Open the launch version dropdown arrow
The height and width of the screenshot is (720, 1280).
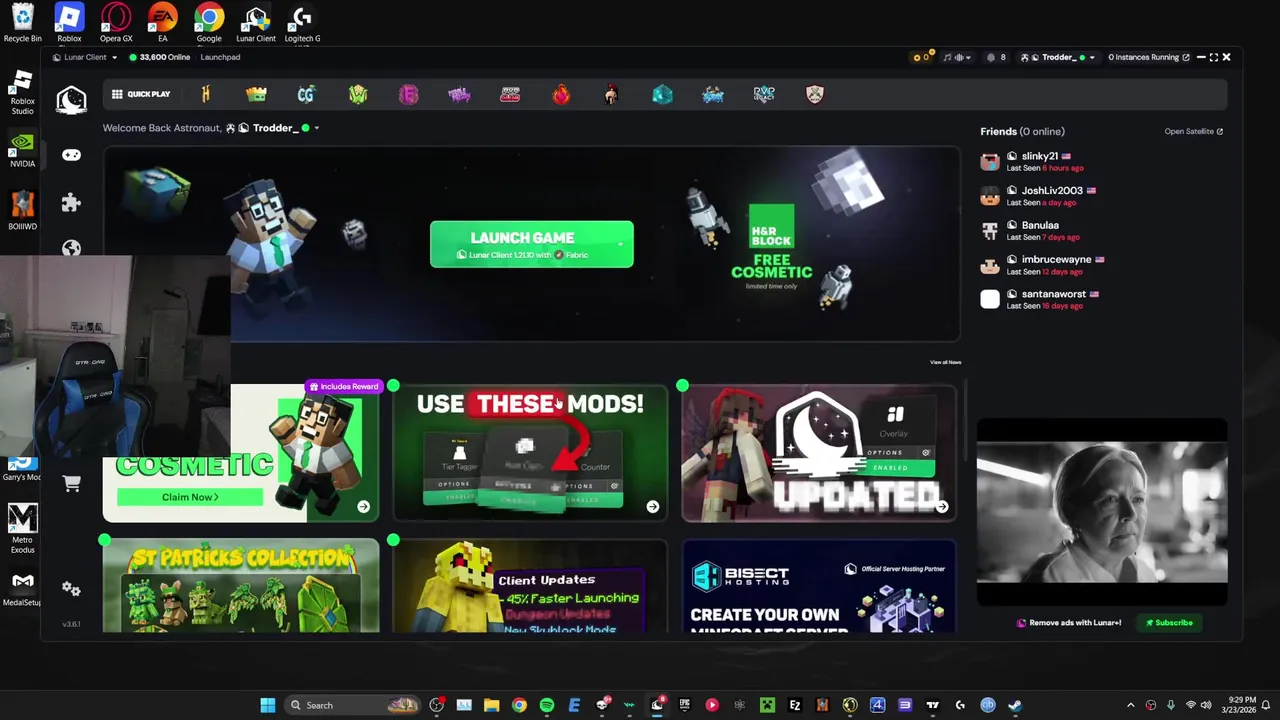coord(620,244)
